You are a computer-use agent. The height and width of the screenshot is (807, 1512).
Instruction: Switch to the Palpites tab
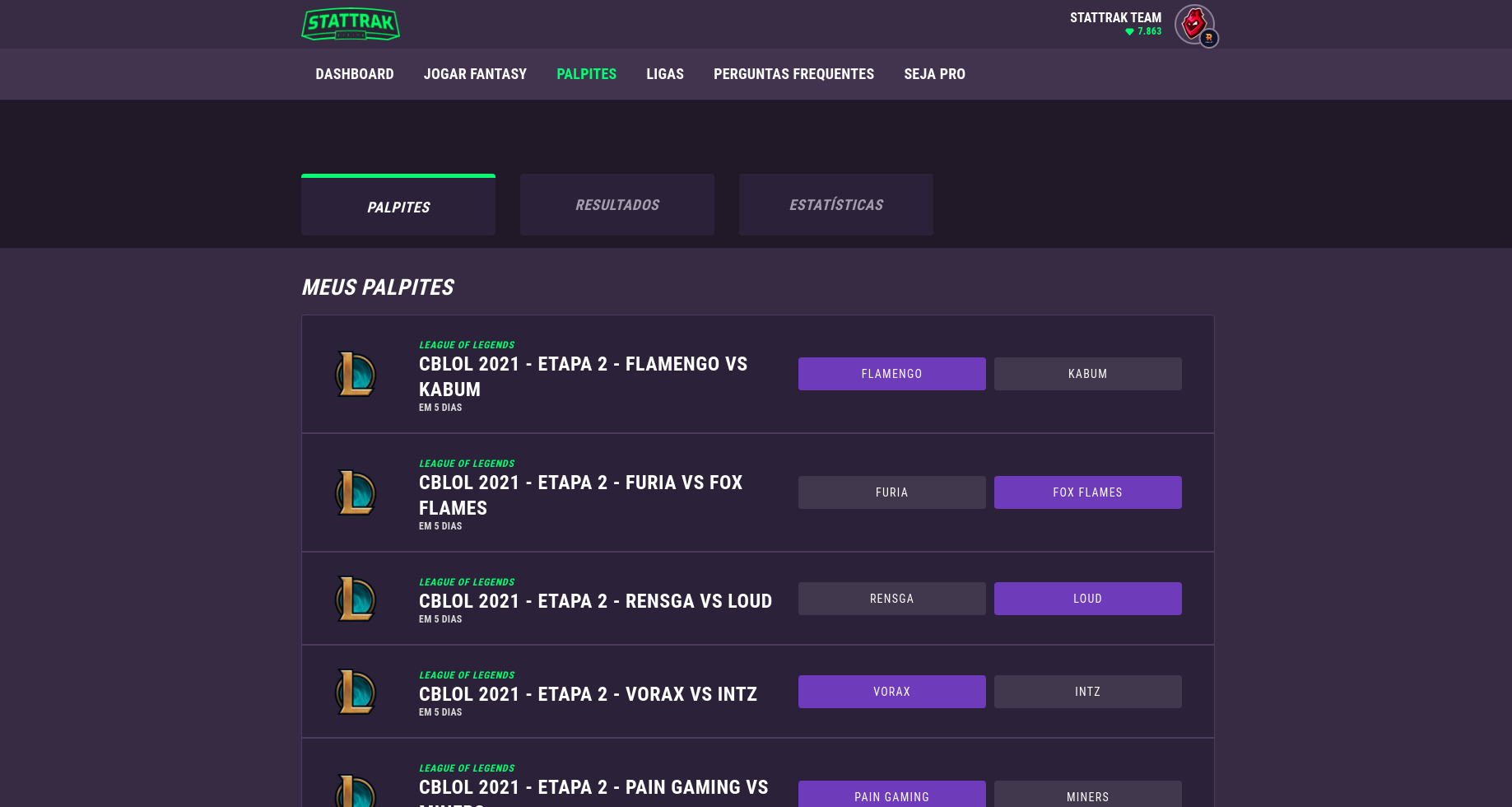tap(398, 205)
